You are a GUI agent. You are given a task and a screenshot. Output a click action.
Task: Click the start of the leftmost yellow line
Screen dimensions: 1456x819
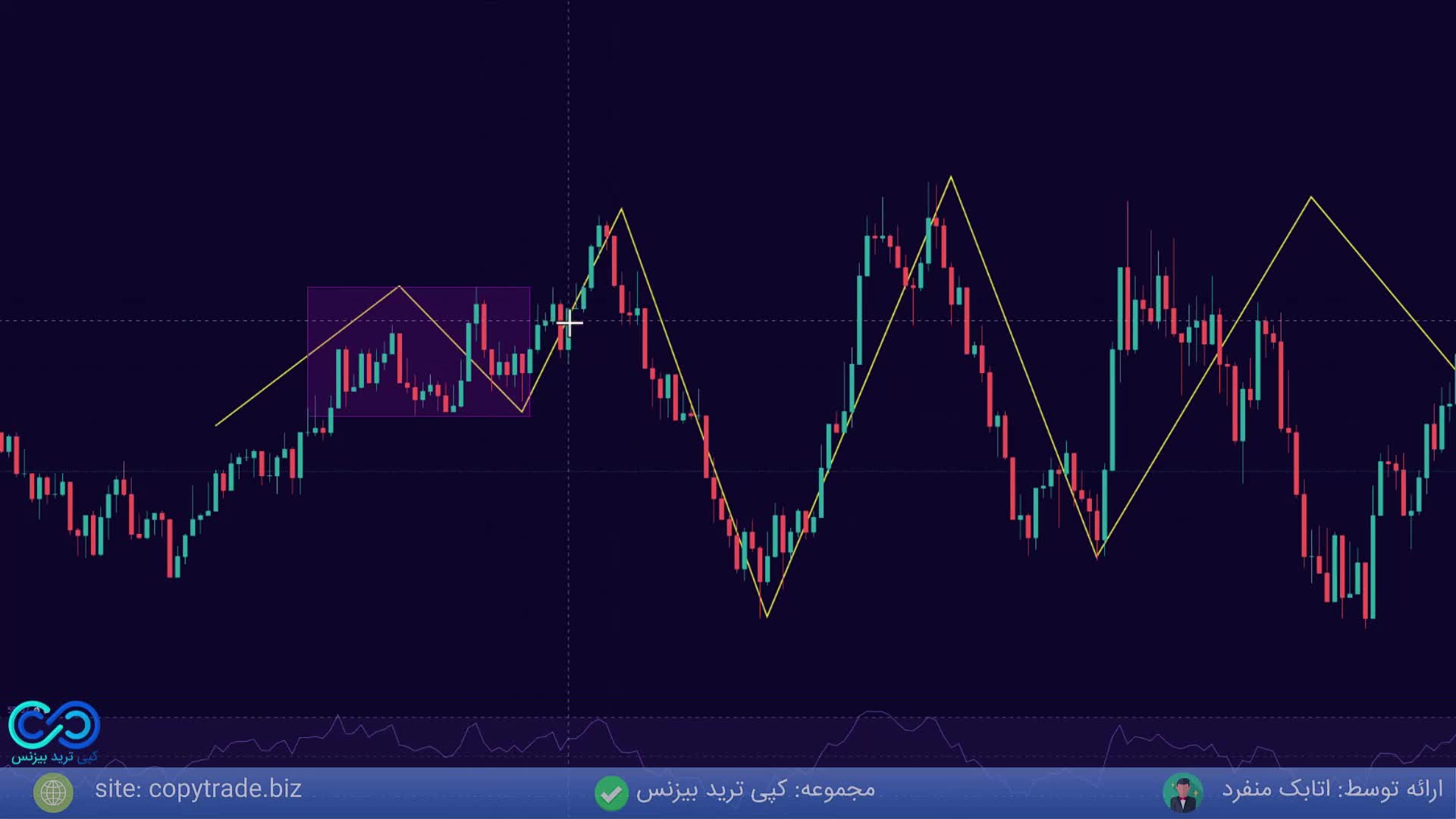tap(217, 425)
